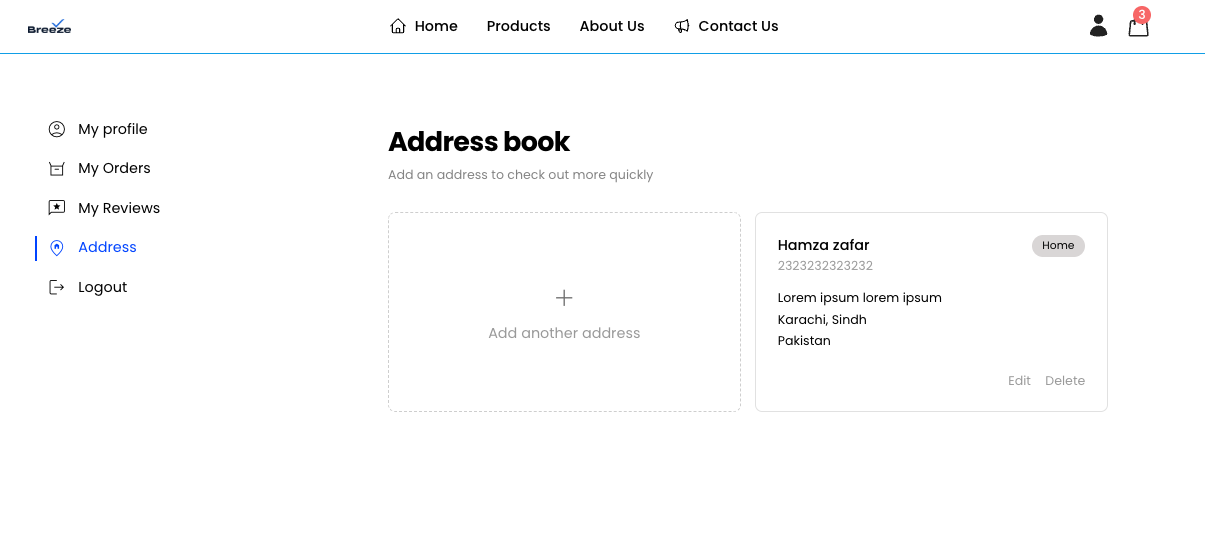This screenshot has height=543, width=1205.
Task: Click the 'Add an address to check out' subtitle
Action: (x=520, y=175)
